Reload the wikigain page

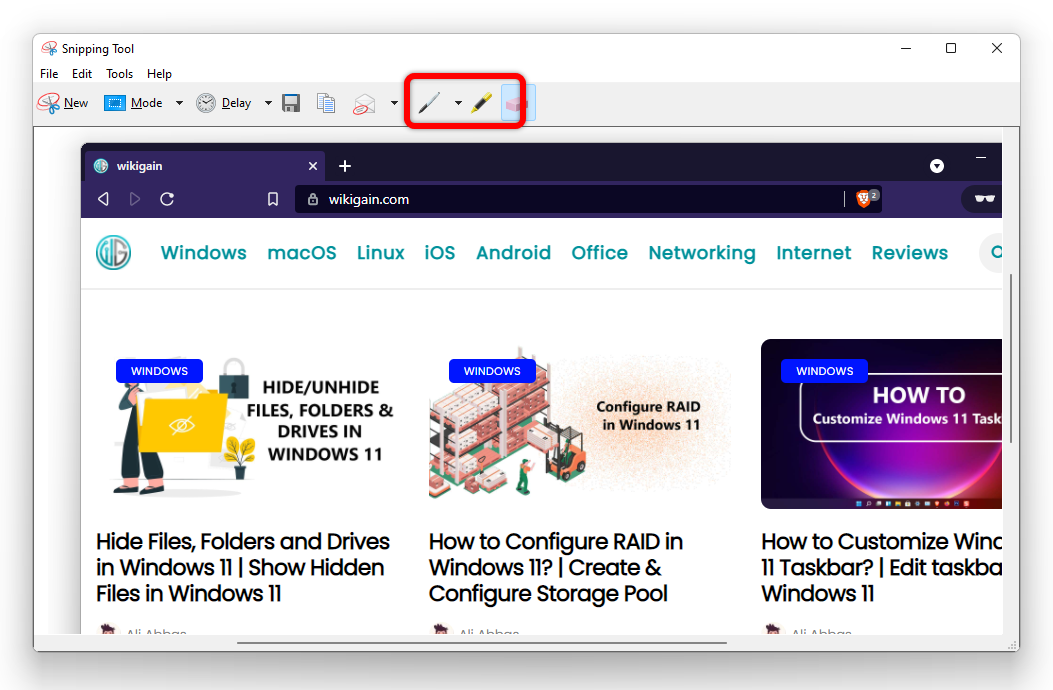167,199
